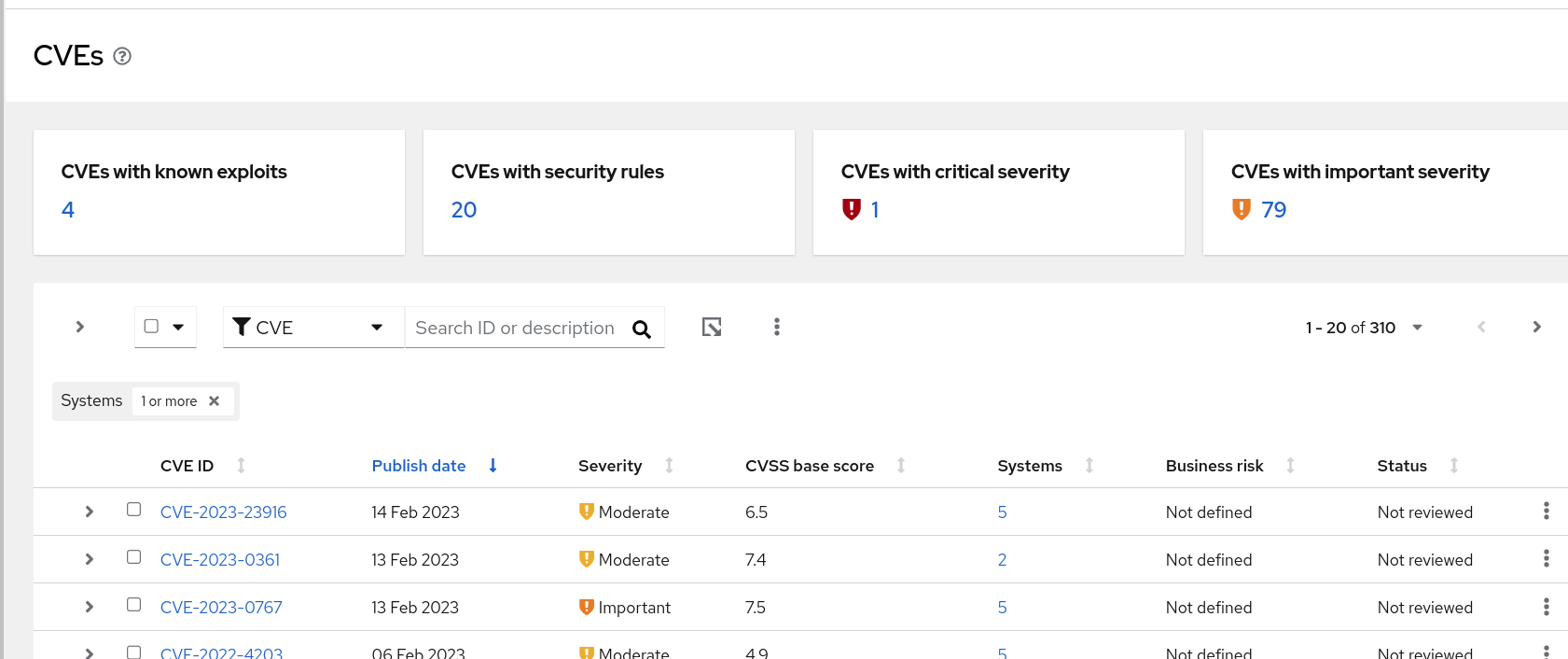Select checkbox for CVE-2023-23916
1568x659 pixels.
point(134,510)
